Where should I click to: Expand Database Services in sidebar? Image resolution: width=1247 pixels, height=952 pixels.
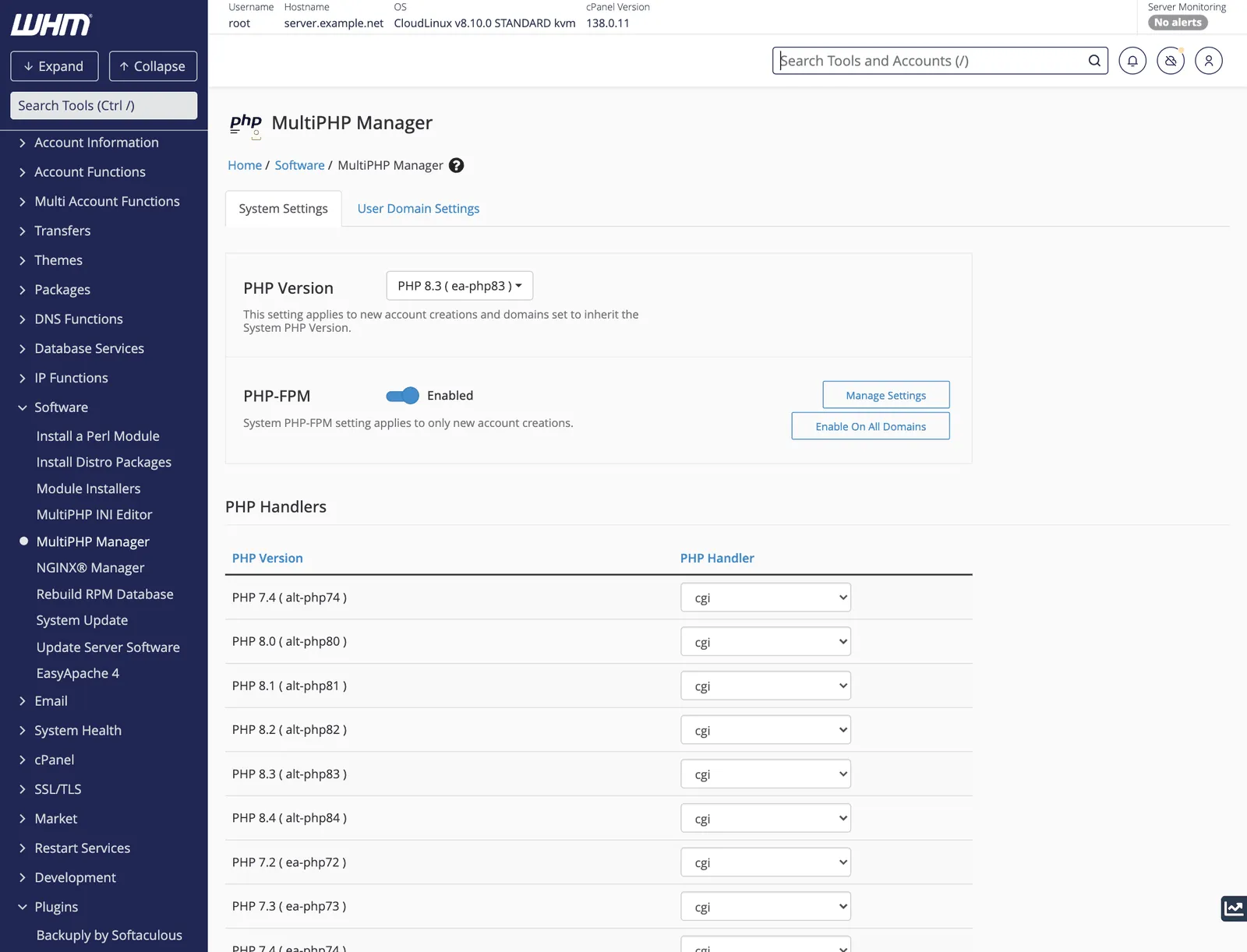point(89,348)
